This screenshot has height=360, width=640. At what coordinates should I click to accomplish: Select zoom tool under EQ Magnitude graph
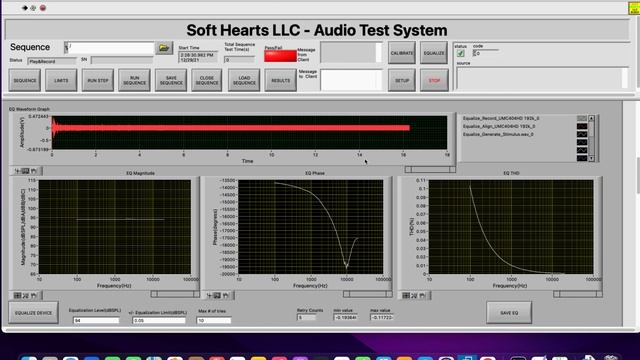click(25, 295)
